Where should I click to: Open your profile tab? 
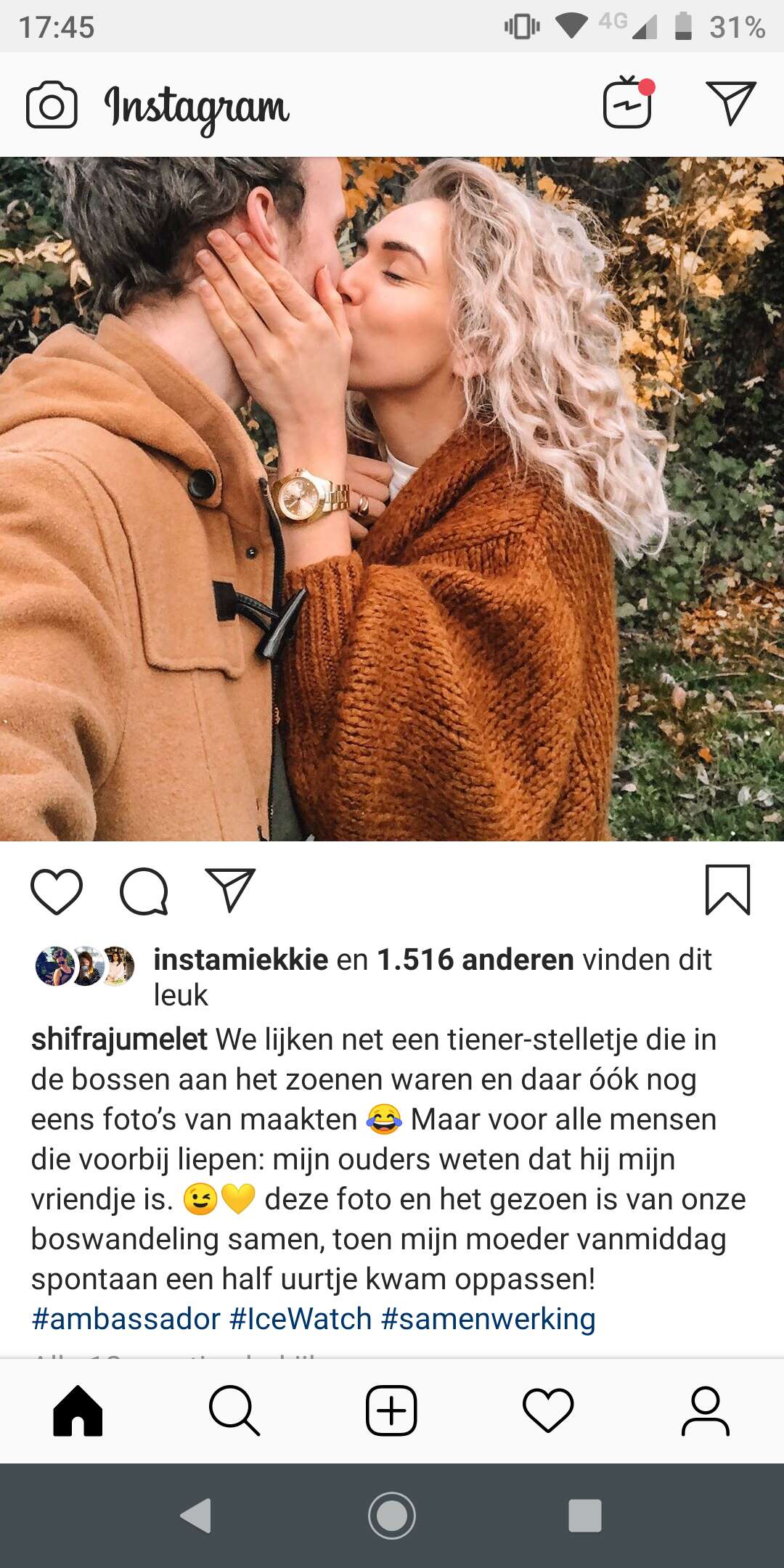tap(705, 1411)
